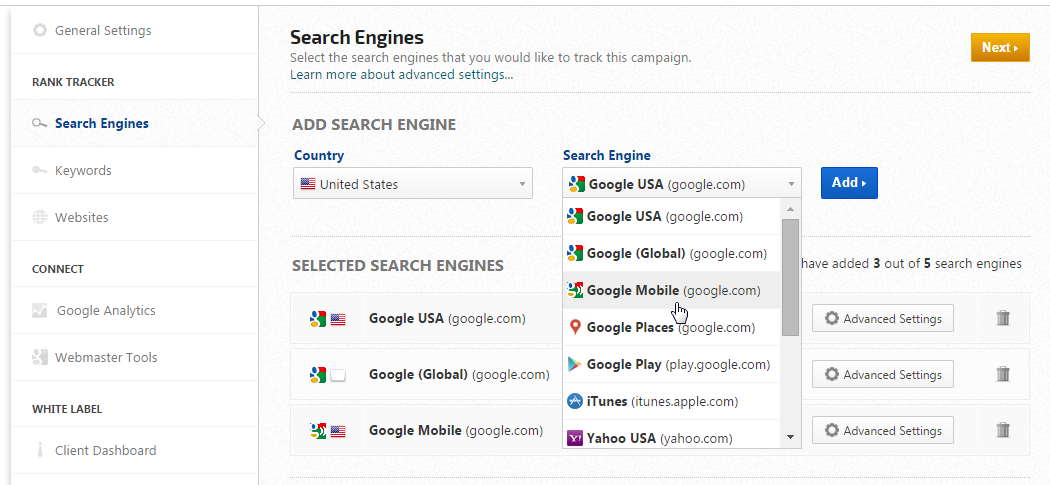Select Google Mobile from the dropdown list
The image size is (1050, 485).
[x=673, y=290]
